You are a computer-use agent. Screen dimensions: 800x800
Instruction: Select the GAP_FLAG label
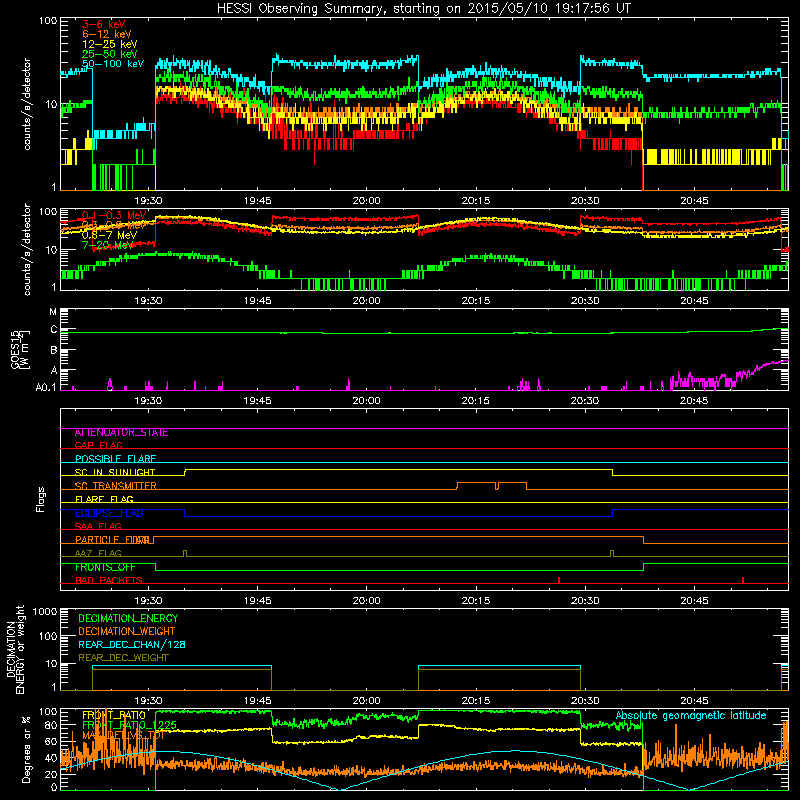98,445
